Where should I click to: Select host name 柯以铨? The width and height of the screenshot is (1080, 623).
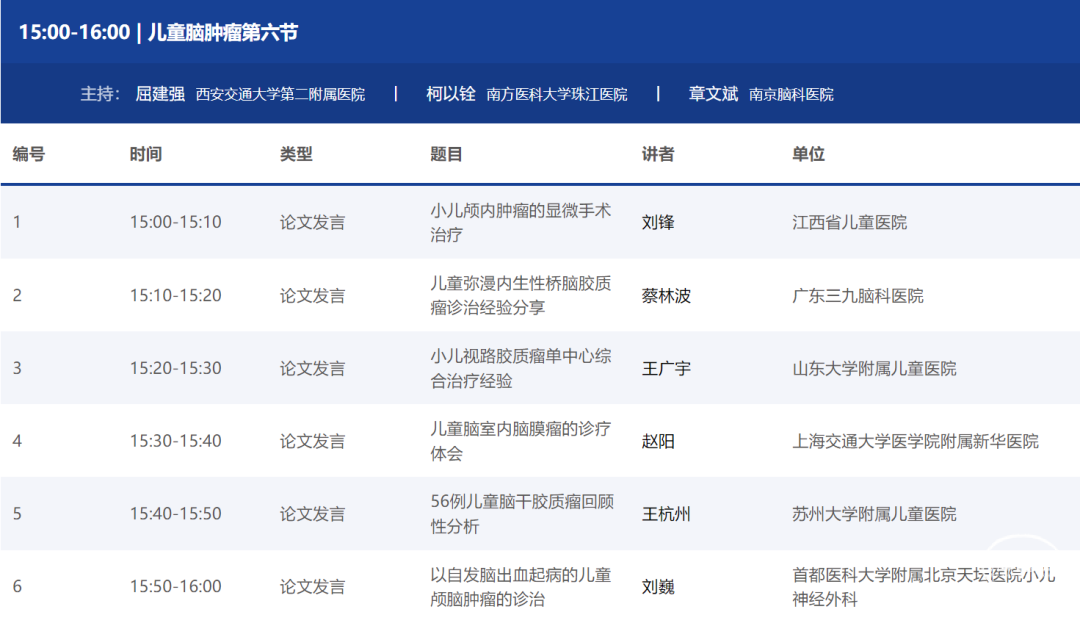coord(451,94)
